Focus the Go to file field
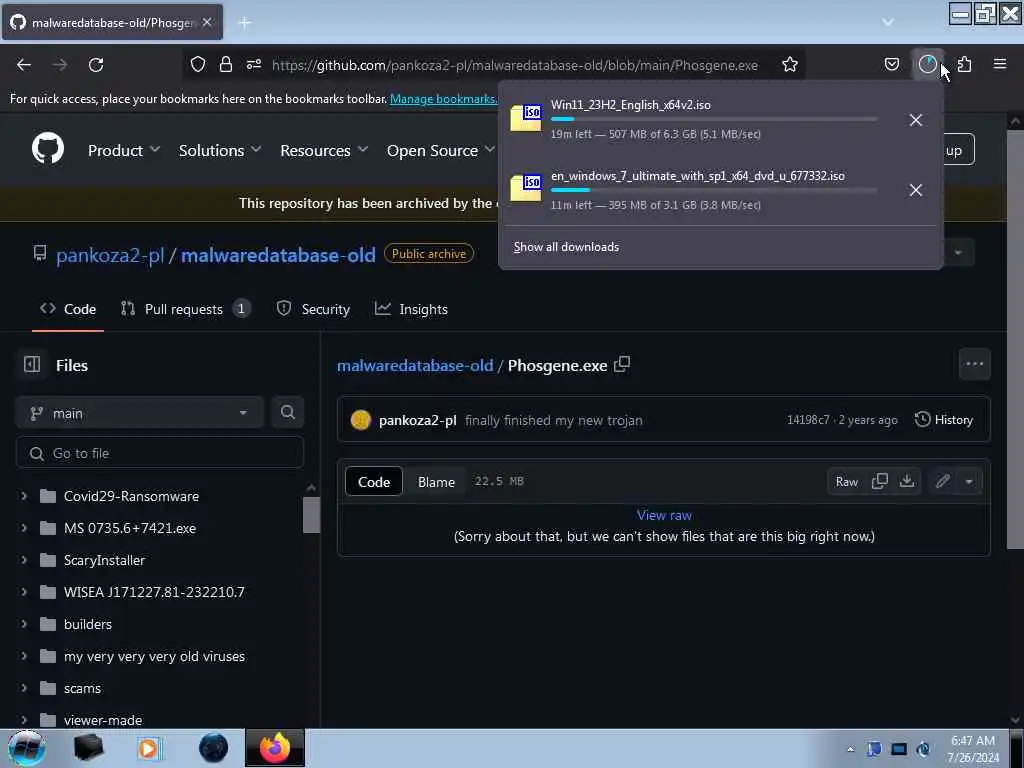The width and height of the screenshot is (1024, 768). click(x=160, y=453)
